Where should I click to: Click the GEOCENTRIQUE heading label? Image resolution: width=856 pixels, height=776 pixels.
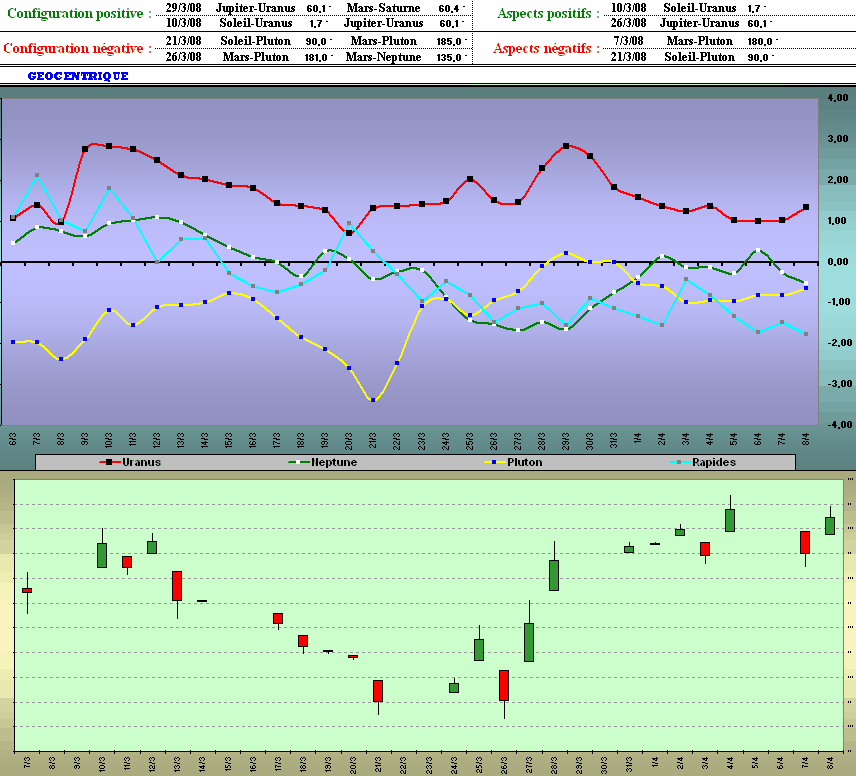coord(78,77)
